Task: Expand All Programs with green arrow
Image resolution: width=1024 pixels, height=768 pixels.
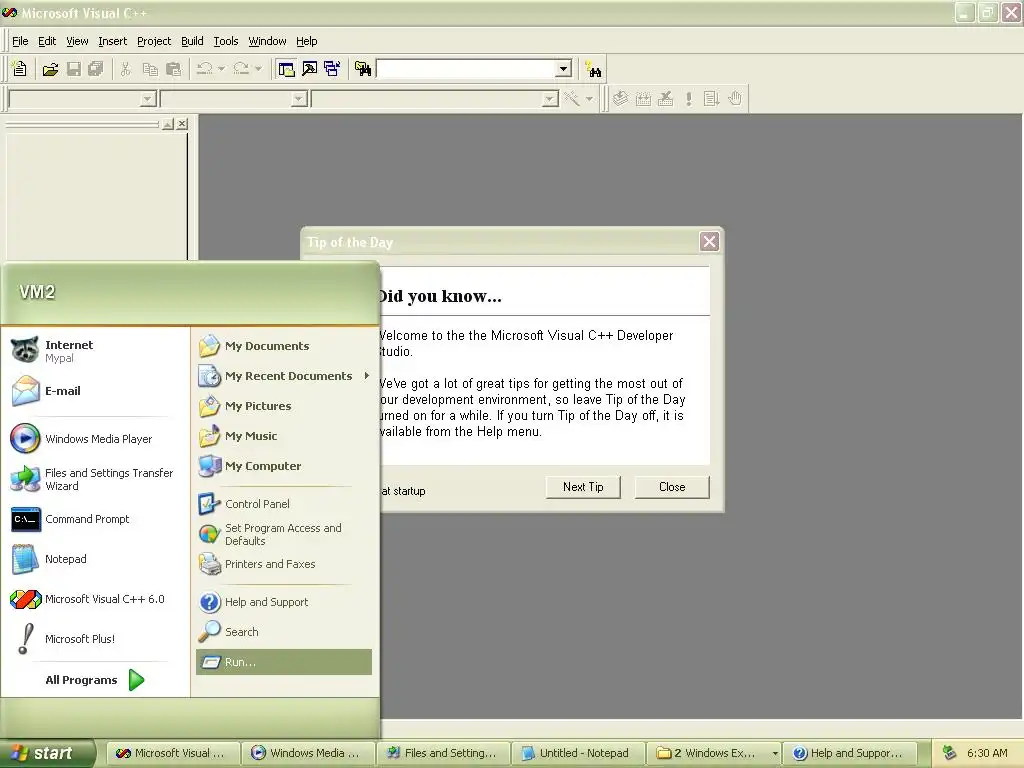Action: [136, 680]
